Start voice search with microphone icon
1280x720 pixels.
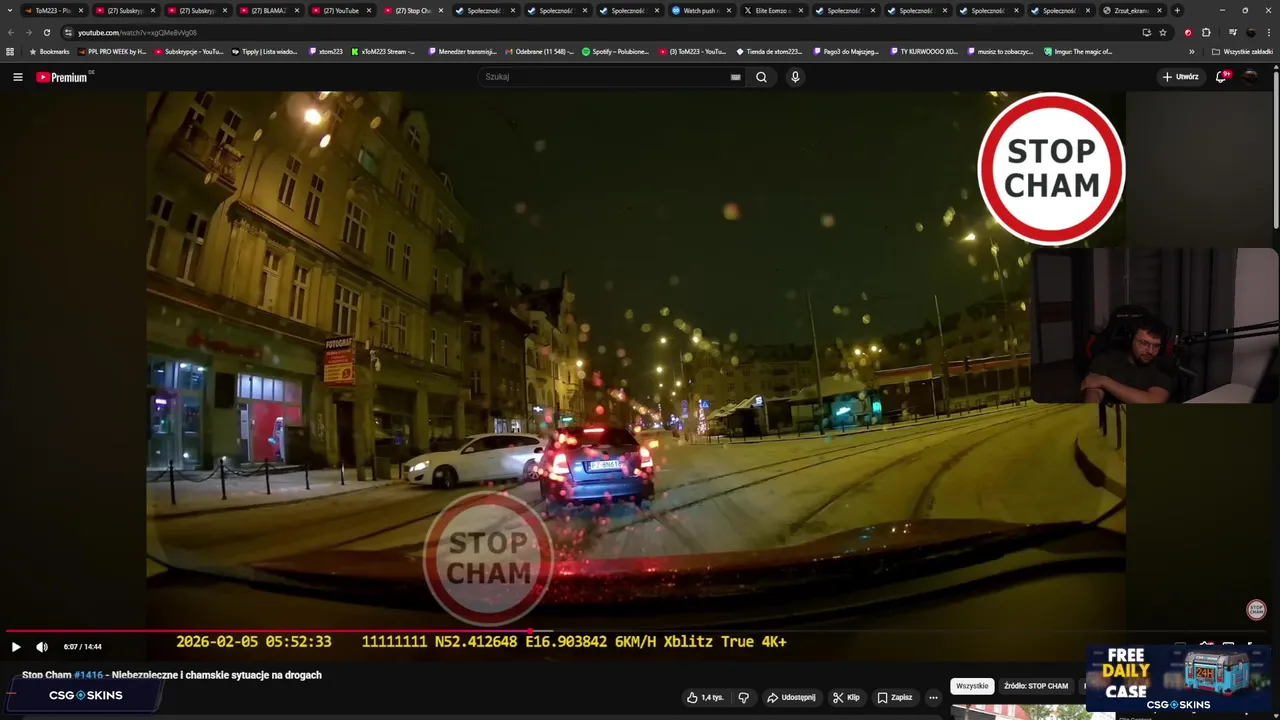click(795, 77)
